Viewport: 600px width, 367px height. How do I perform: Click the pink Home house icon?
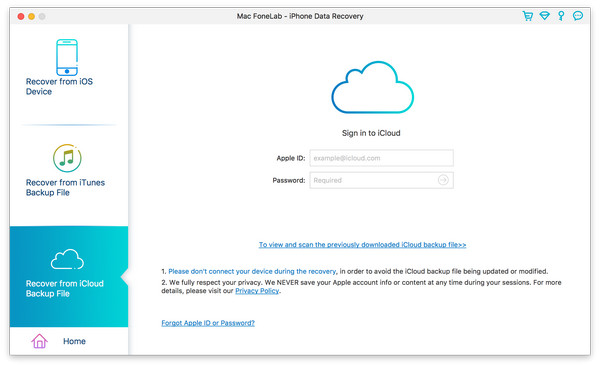point(39,341)
